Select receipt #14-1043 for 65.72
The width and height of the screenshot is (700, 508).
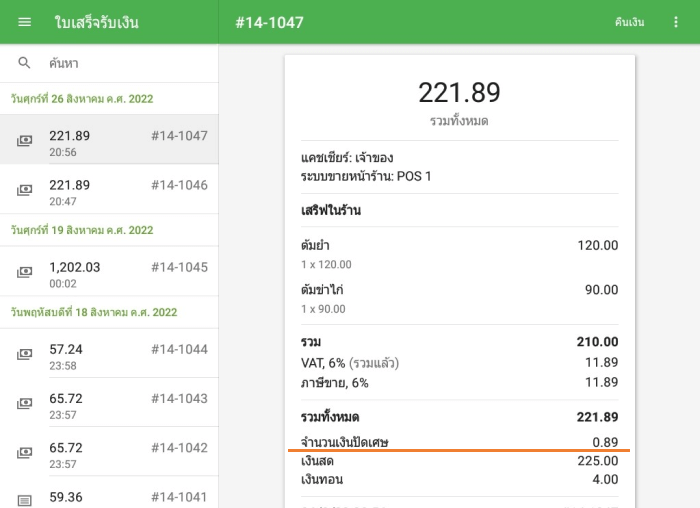[110, 403]
